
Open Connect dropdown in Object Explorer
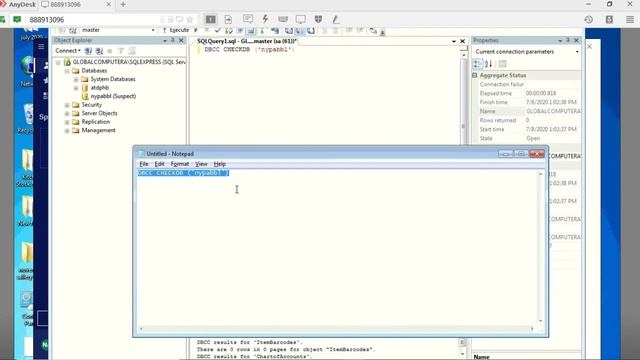[68, 51]
